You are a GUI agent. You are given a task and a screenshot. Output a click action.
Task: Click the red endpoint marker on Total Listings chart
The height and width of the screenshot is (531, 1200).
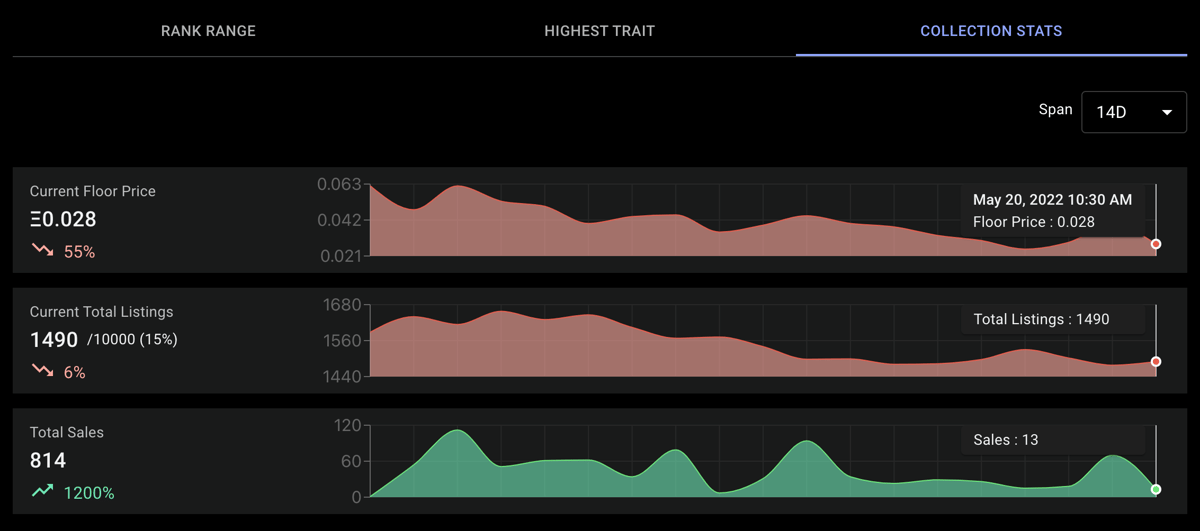pyautogui.click(x=1156, y=362)
